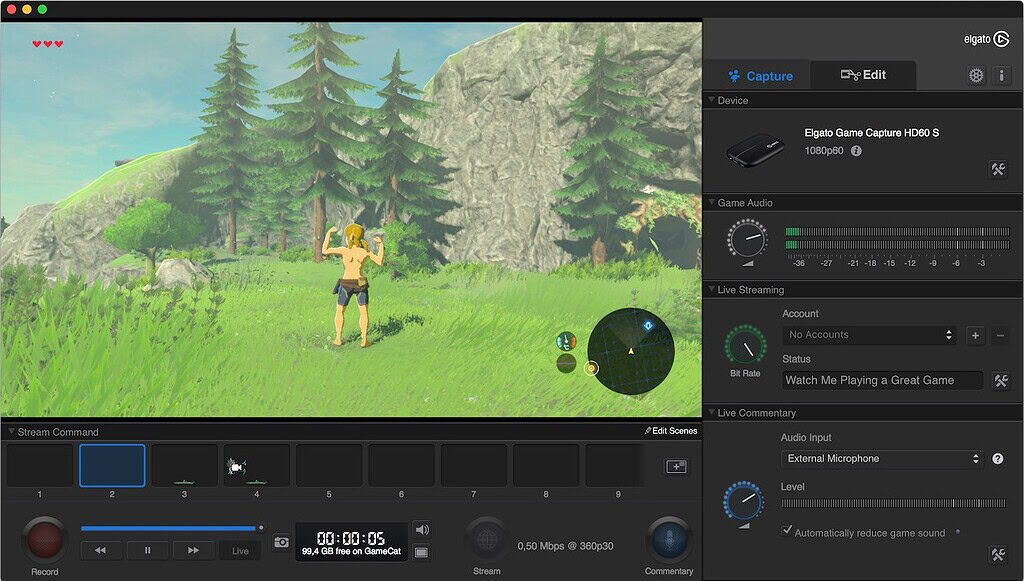The width and height of the screenshot is (1024, 581).
Task: Click help icon beside External Microphone
Action: 997,459
